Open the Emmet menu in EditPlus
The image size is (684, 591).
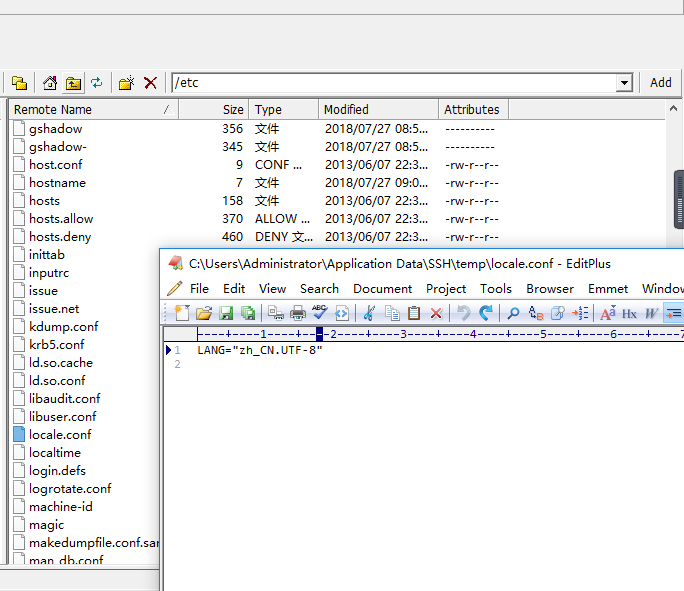pos(608,289)
